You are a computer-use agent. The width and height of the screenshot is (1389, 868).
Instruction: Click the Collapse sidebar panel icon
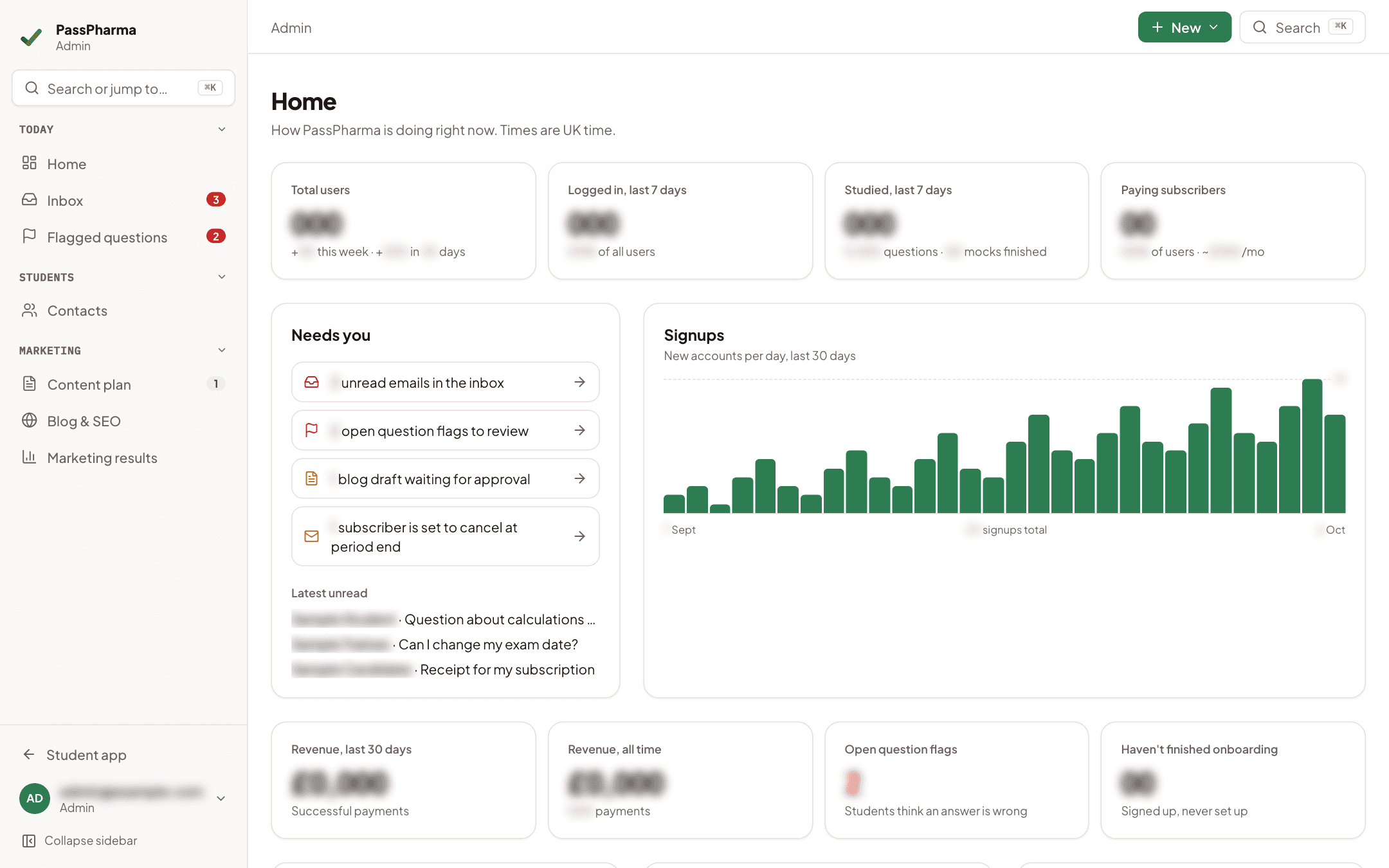pos(29,840)
